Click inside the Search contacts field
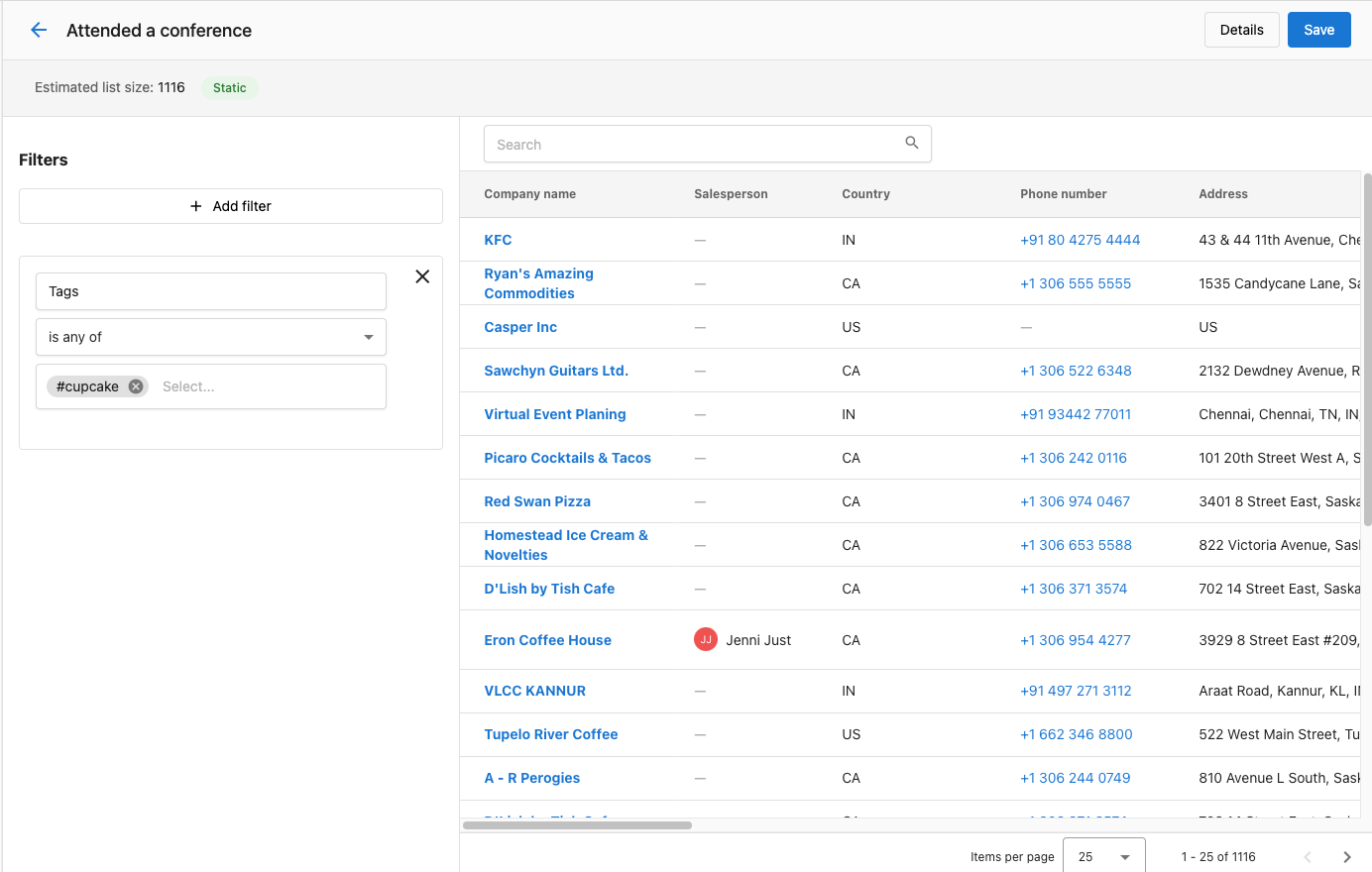Screen dimensions: 1372x872 [x=644, y=143]
